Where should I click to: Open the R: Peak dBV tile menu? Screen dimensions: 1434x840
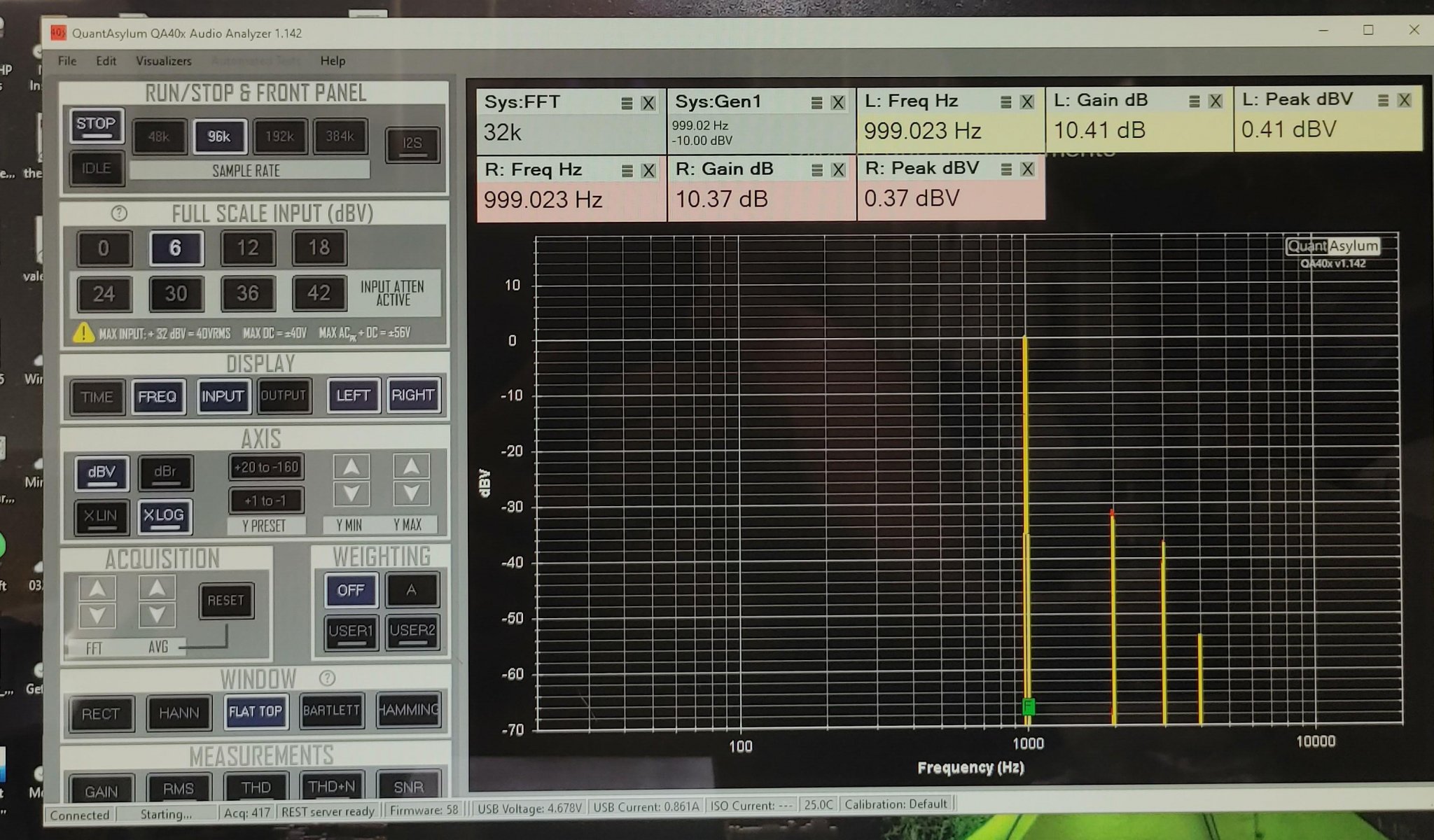coord(1006,169)
